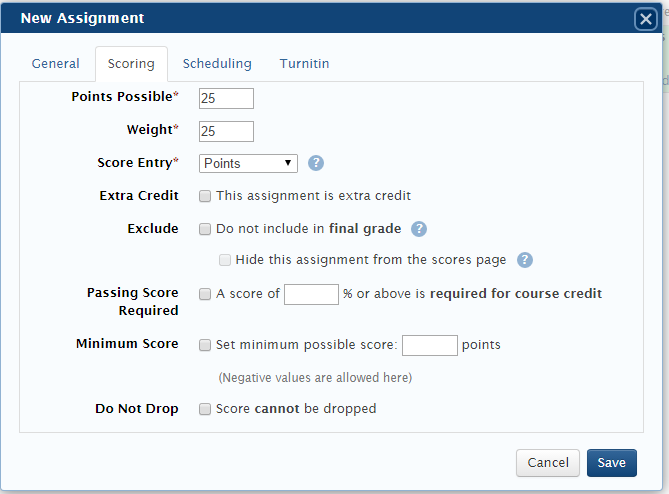The width and height of the screenshot is (669, 494).
Task: Click the help icon next to Score Entry
Action: click(x=315, y=163)
